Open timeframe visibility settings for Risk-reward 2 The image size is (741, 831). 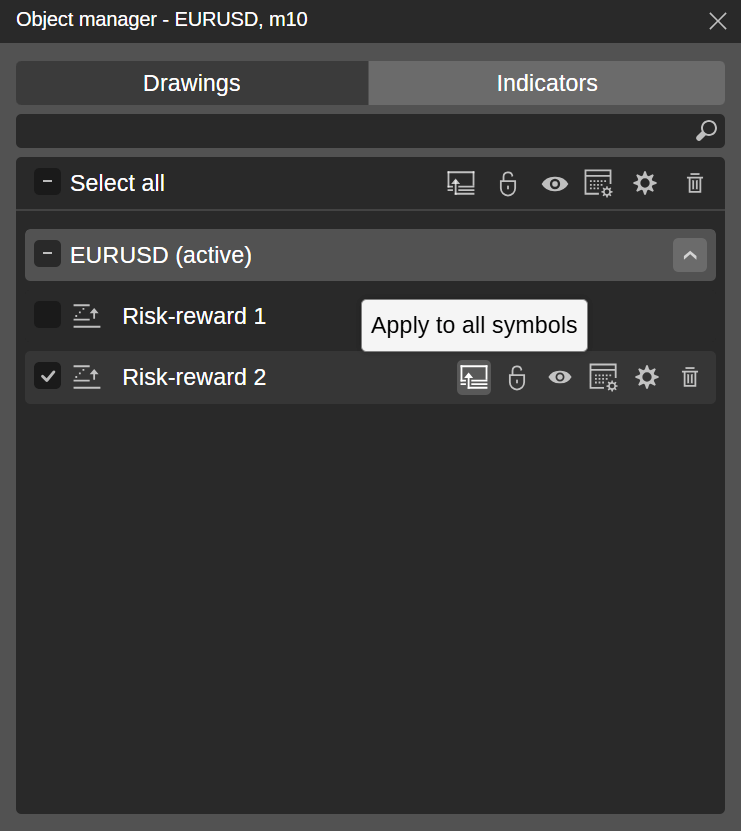tap(603, 377)
